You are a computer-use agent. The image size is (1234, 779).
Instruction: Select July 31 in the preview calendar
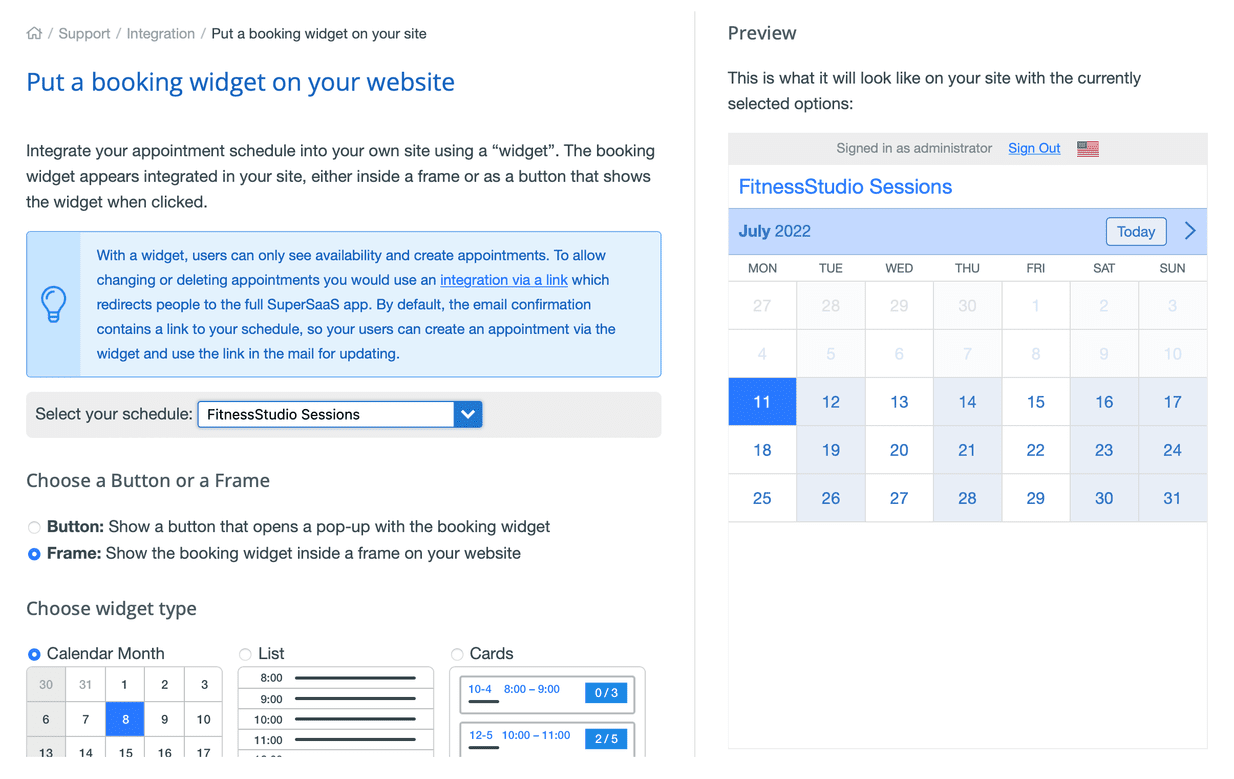click(1172, 497)
